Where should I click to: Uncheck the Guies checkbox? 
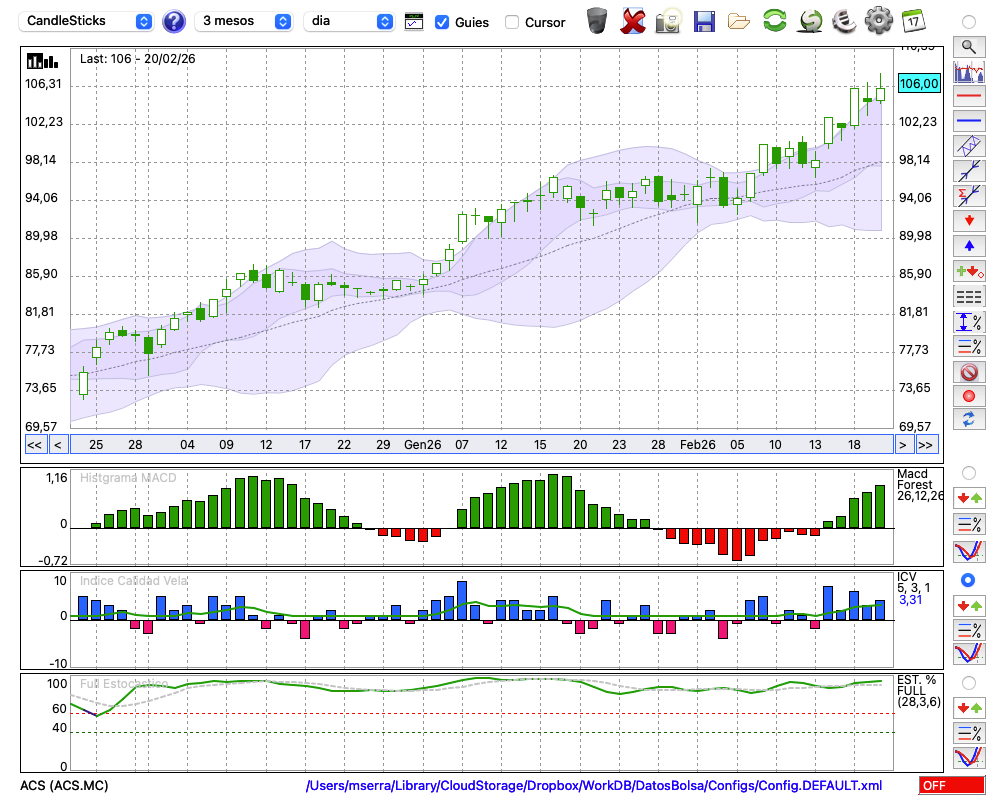[x=442, y=22]
